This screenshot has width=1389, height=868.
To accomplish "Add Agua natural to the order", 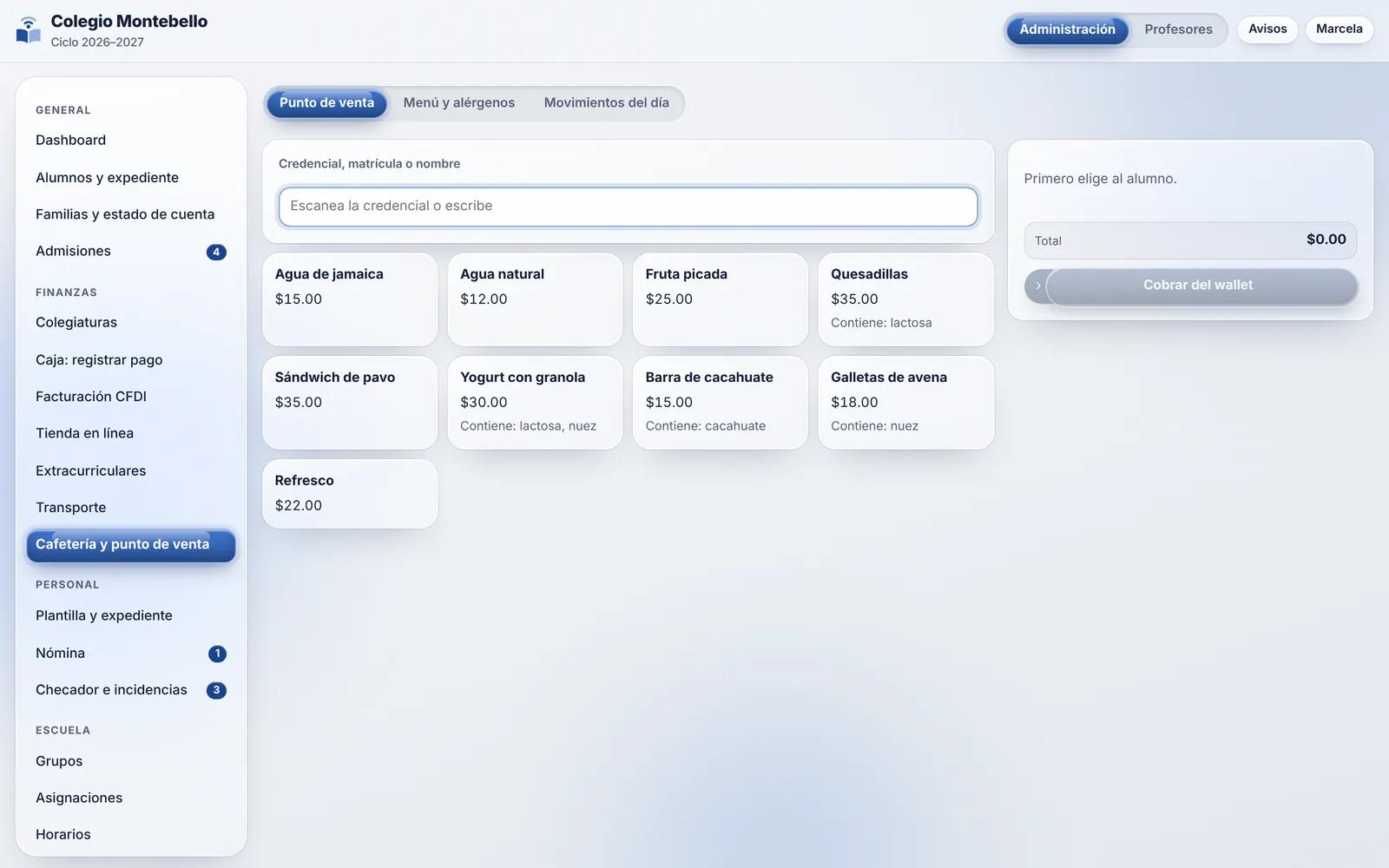I will [535, 299].
